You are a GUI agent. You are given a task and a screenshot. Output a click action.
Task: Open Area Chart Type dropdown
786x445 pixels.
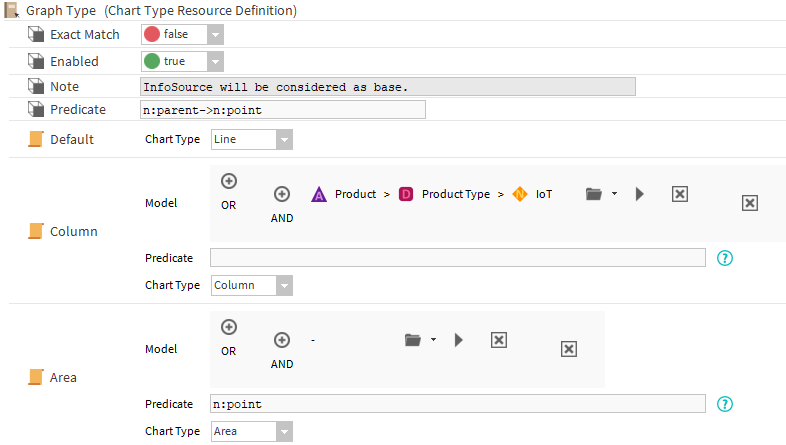point(284,432)
